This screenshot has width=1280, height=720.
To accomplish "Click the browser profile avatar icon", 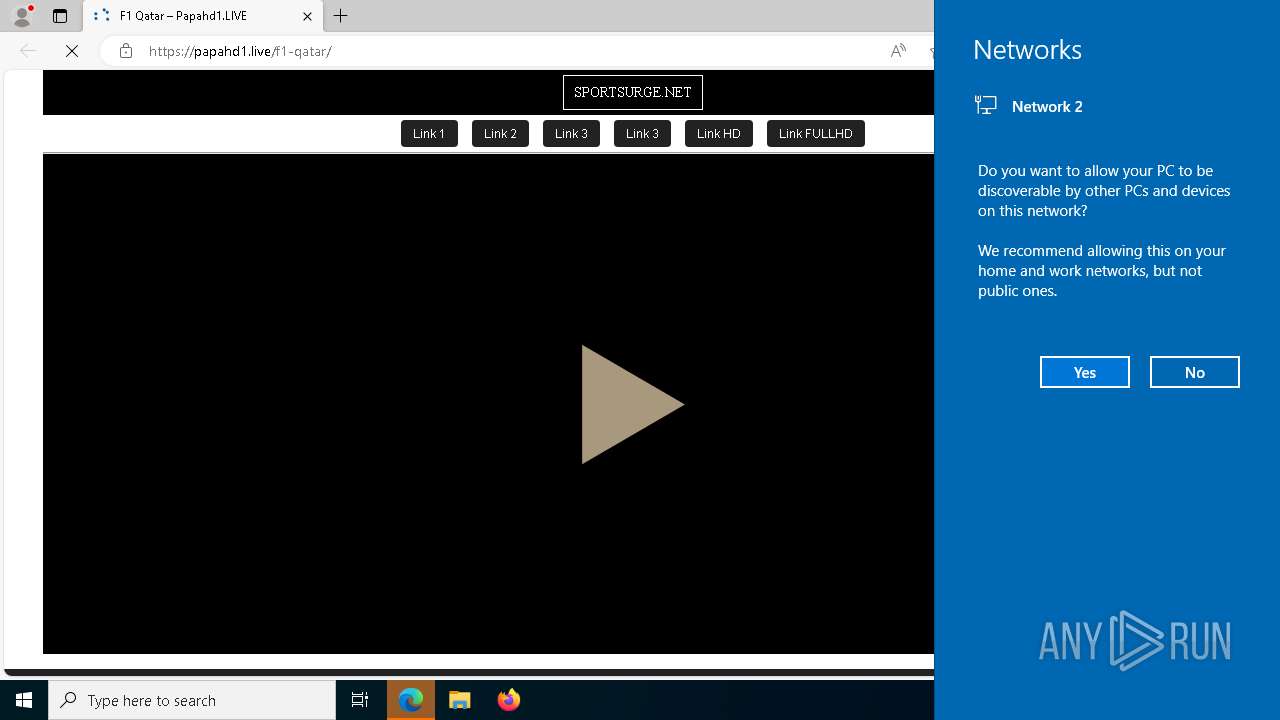I will pos(21,16).
